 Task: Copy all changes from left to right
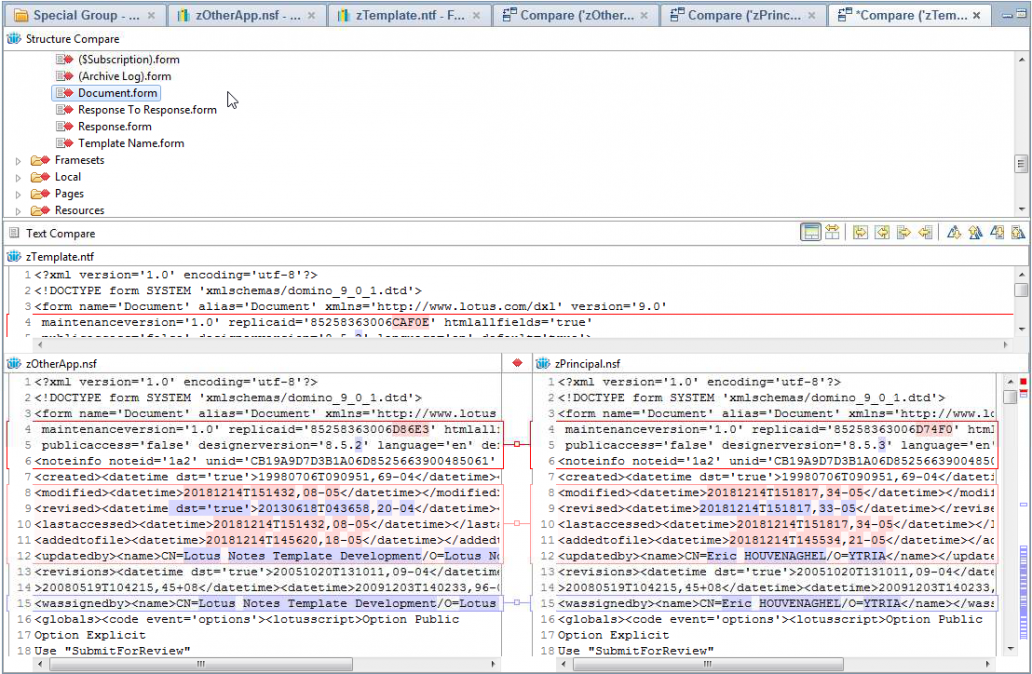(860, 232)
